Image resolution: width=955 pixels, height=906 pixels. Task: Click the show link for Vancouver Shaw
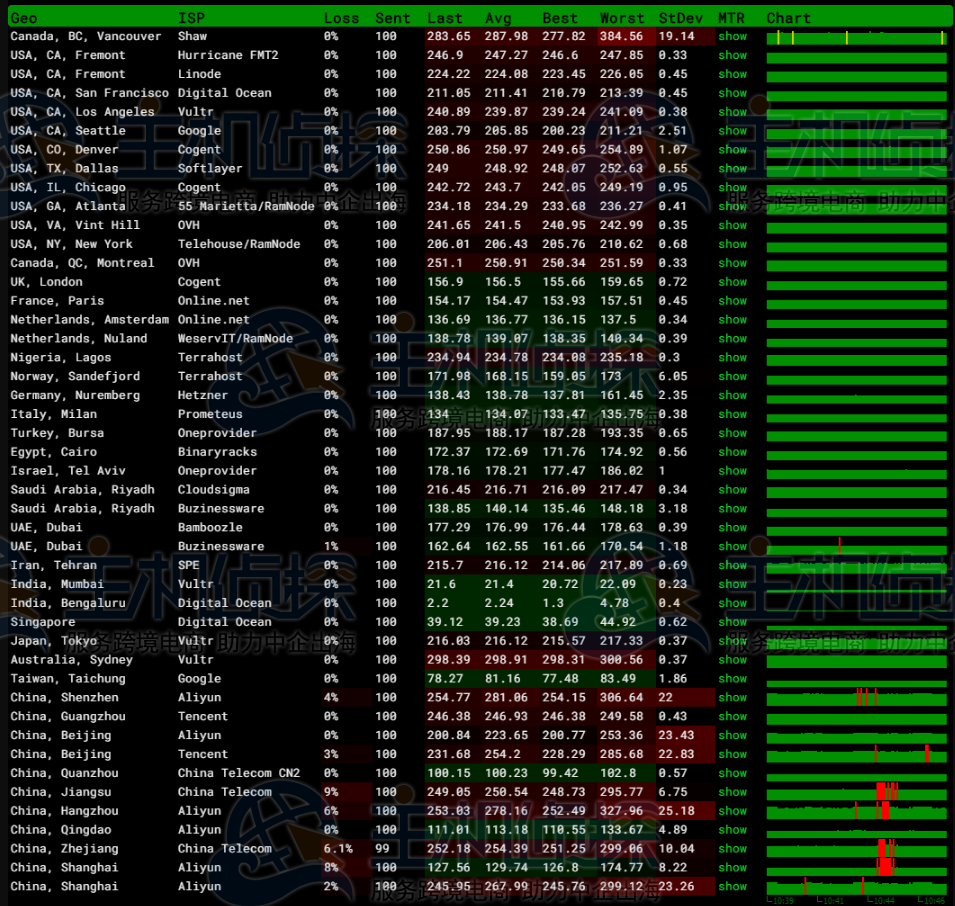tap(732, 37)
